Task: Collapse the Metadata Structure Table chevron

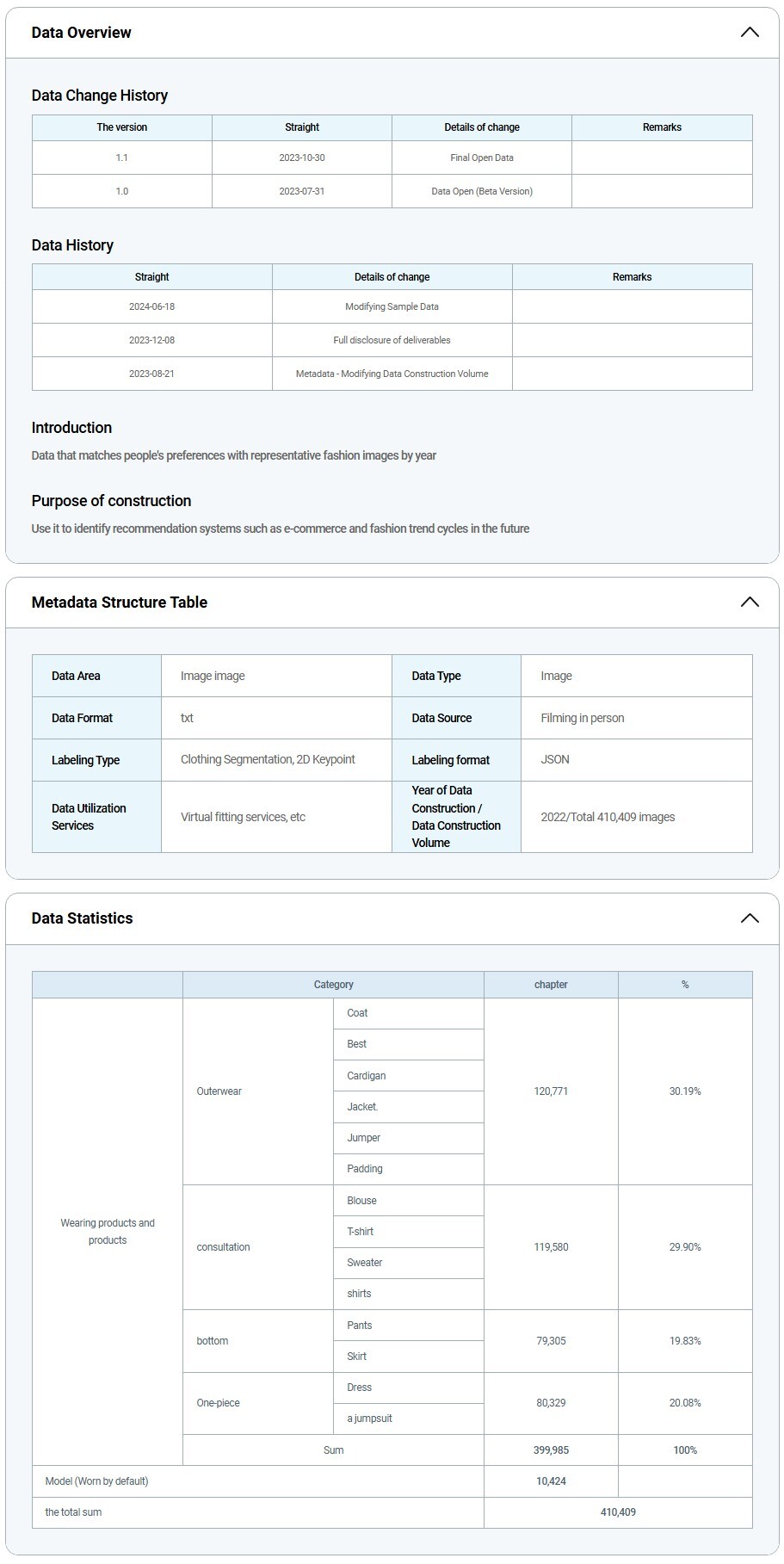Action: (x=750, y=603)
